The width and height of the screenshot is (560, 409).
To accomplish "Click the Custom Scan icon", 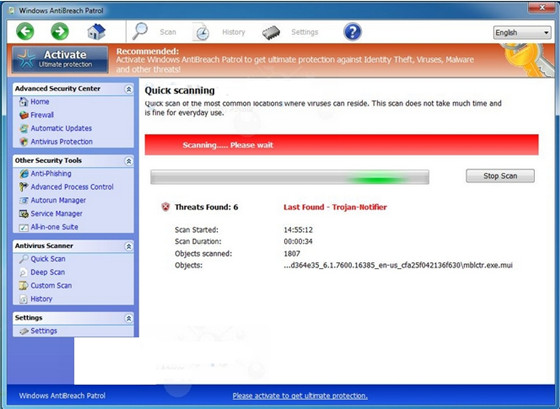I will (x=24, y=285).
